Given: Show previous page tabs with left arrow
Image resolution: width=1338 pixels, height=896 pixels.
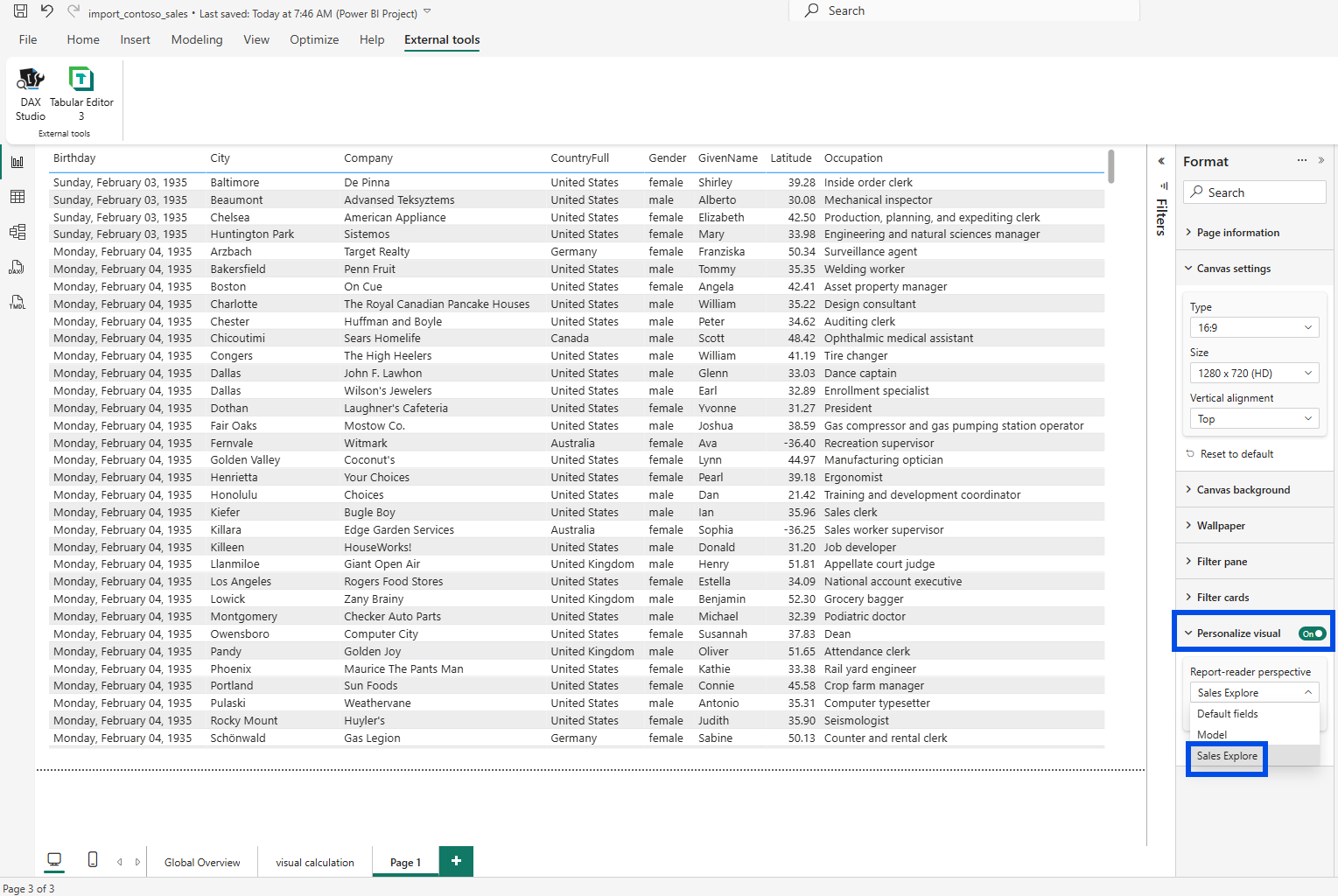Looking at the screenshot, I should pos(120,862).
